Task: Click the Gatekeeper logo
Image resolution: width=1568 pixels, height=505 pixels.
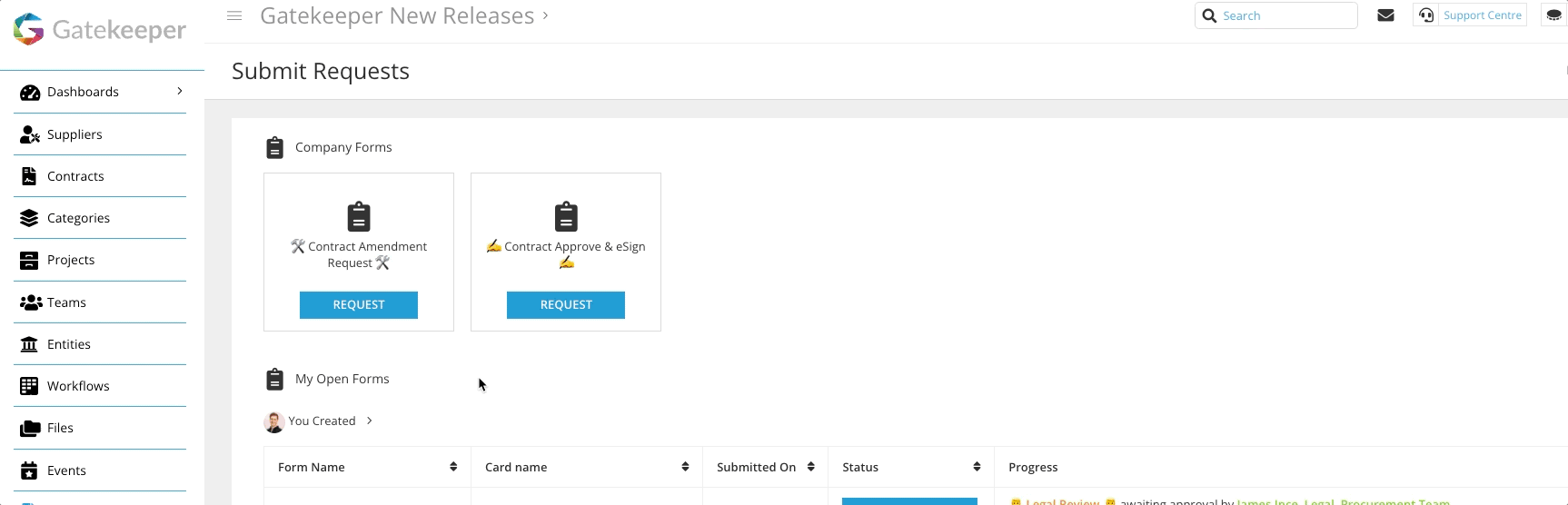Action: 100,29
